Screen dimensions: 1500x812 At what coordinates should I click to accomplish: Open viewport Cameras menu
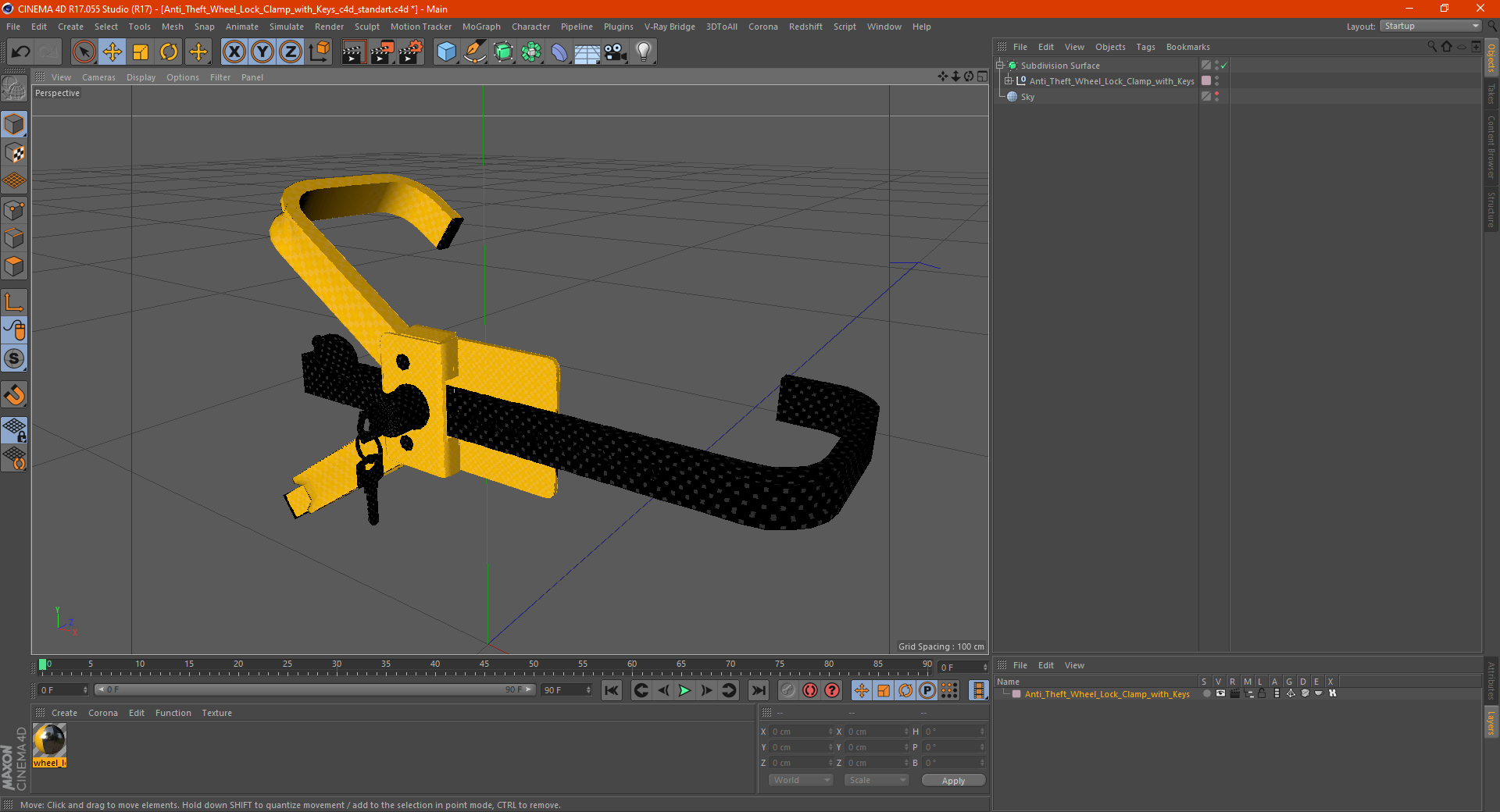[x=98, y=77]
